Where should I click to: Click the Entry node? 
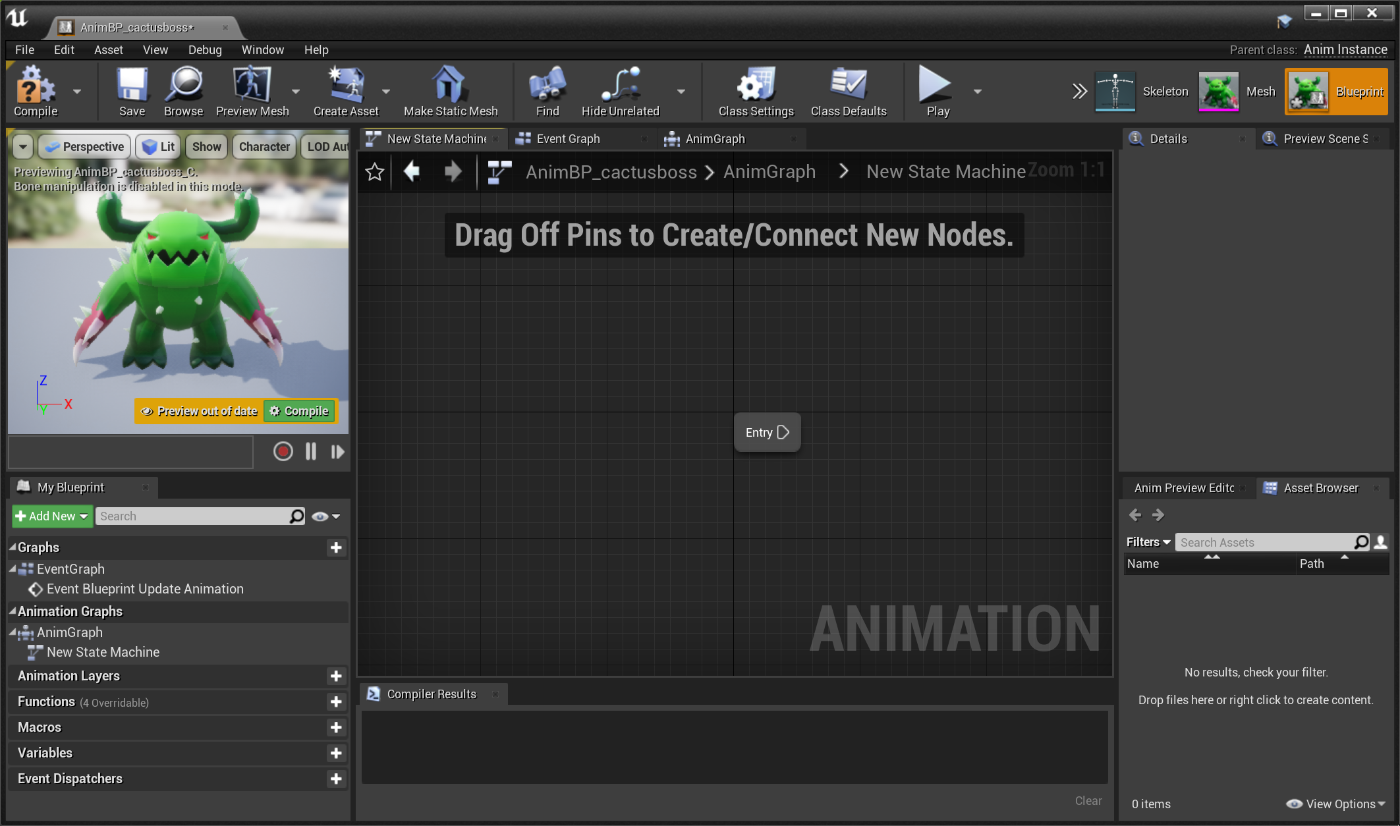click(767, 432)
